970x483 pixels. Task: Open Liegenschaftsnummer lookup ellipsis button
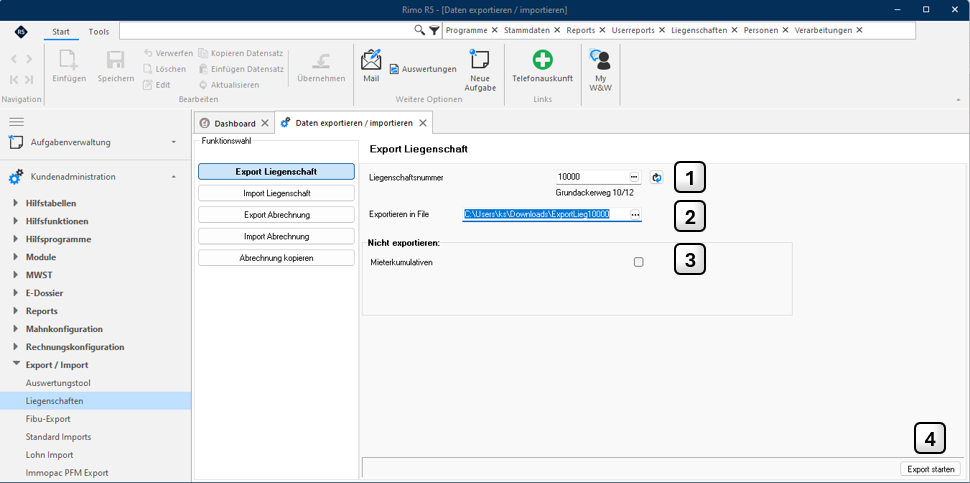635,177
